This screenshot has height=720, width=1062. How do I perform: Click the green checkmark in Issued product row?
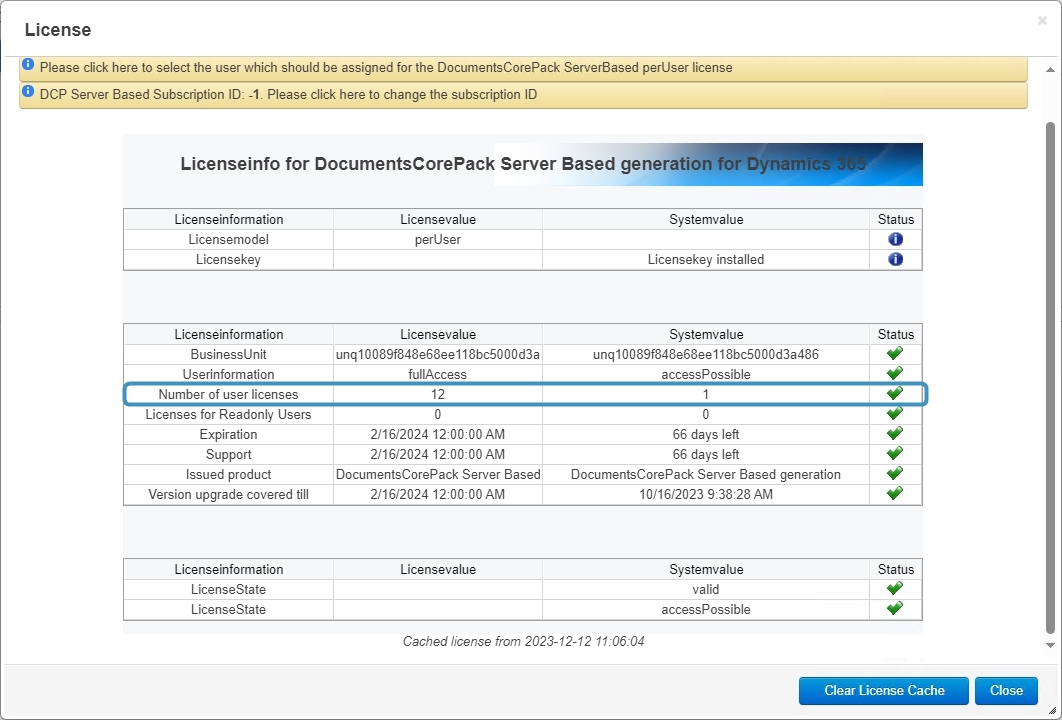coord(895,473)
